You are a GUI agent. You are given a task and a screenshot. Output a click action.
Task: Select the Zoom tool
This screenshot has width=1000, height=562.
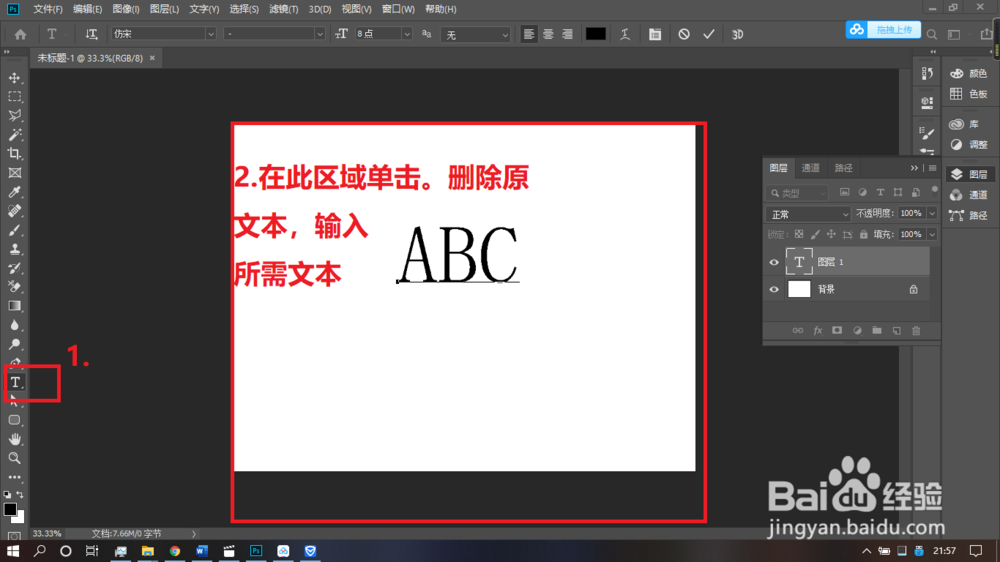click(x=14, y=458)
